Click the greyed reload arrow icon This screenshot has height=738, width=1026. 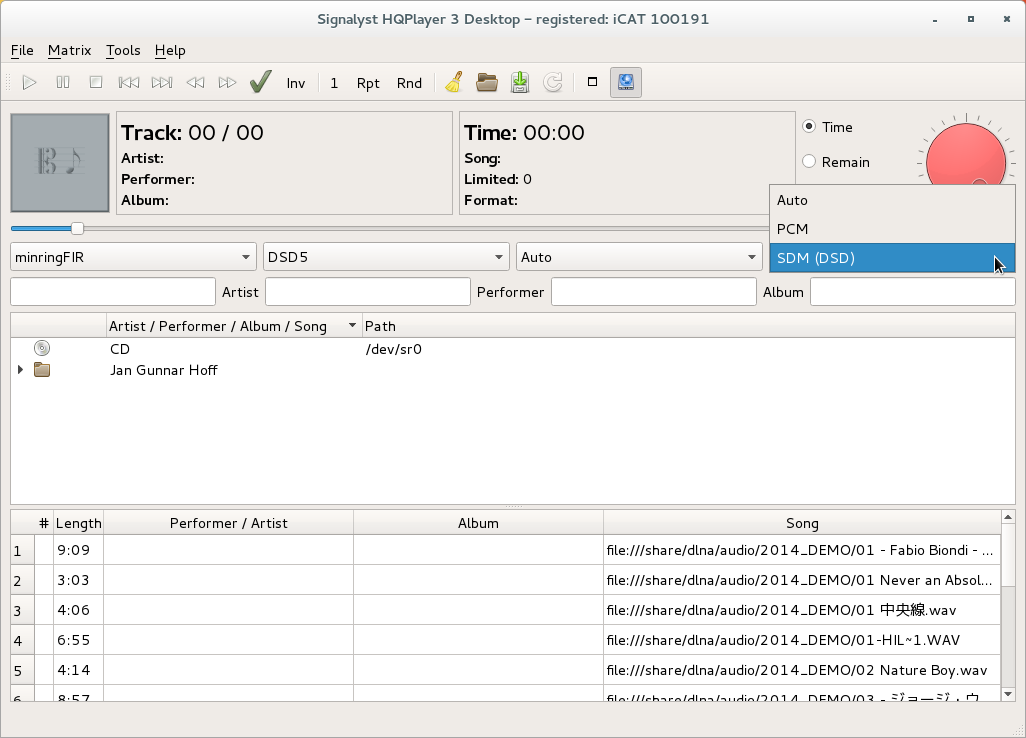pyautogui.click(x=553, y=82)
